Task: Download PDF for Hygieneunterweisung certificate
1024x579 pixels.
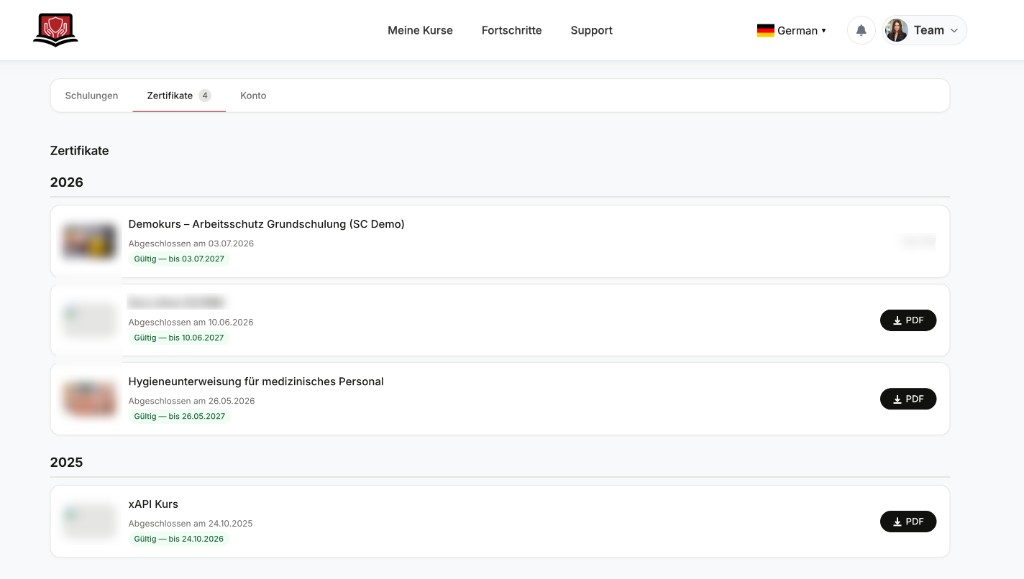Action: pyautogui.click(x=908, y=399)
